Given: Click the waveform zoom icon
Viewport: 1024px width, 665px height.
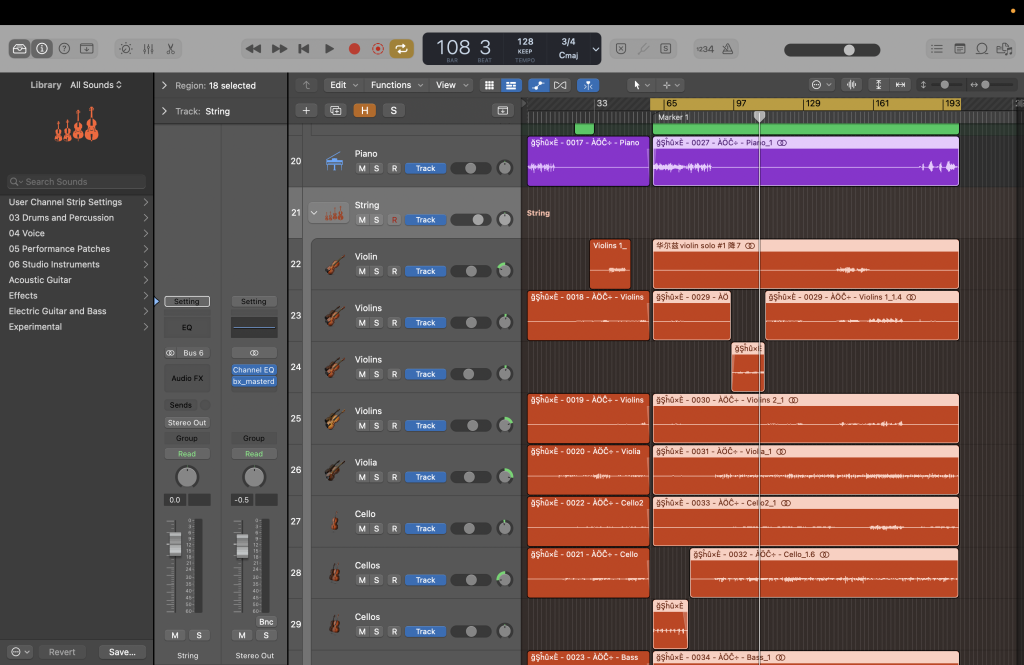Looking at the screenshot, I should (x=852, y=85).
